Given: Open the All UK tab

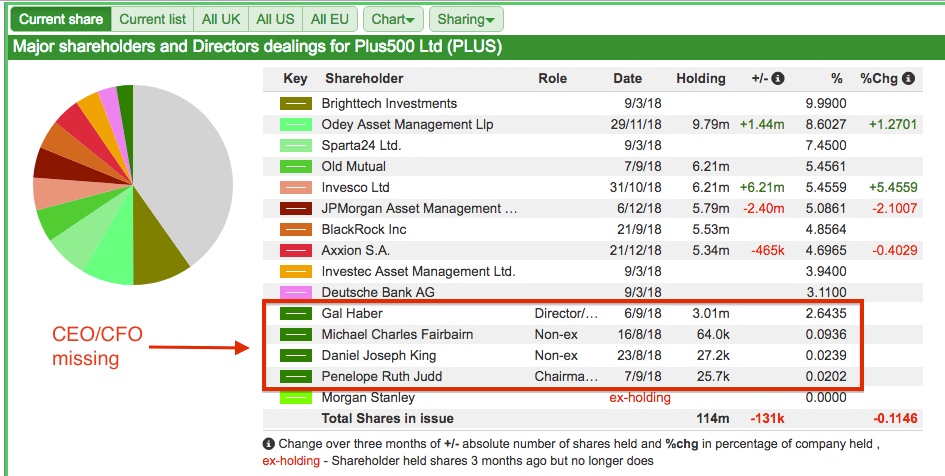Looking at the screenshot, I should coord(221,19).
